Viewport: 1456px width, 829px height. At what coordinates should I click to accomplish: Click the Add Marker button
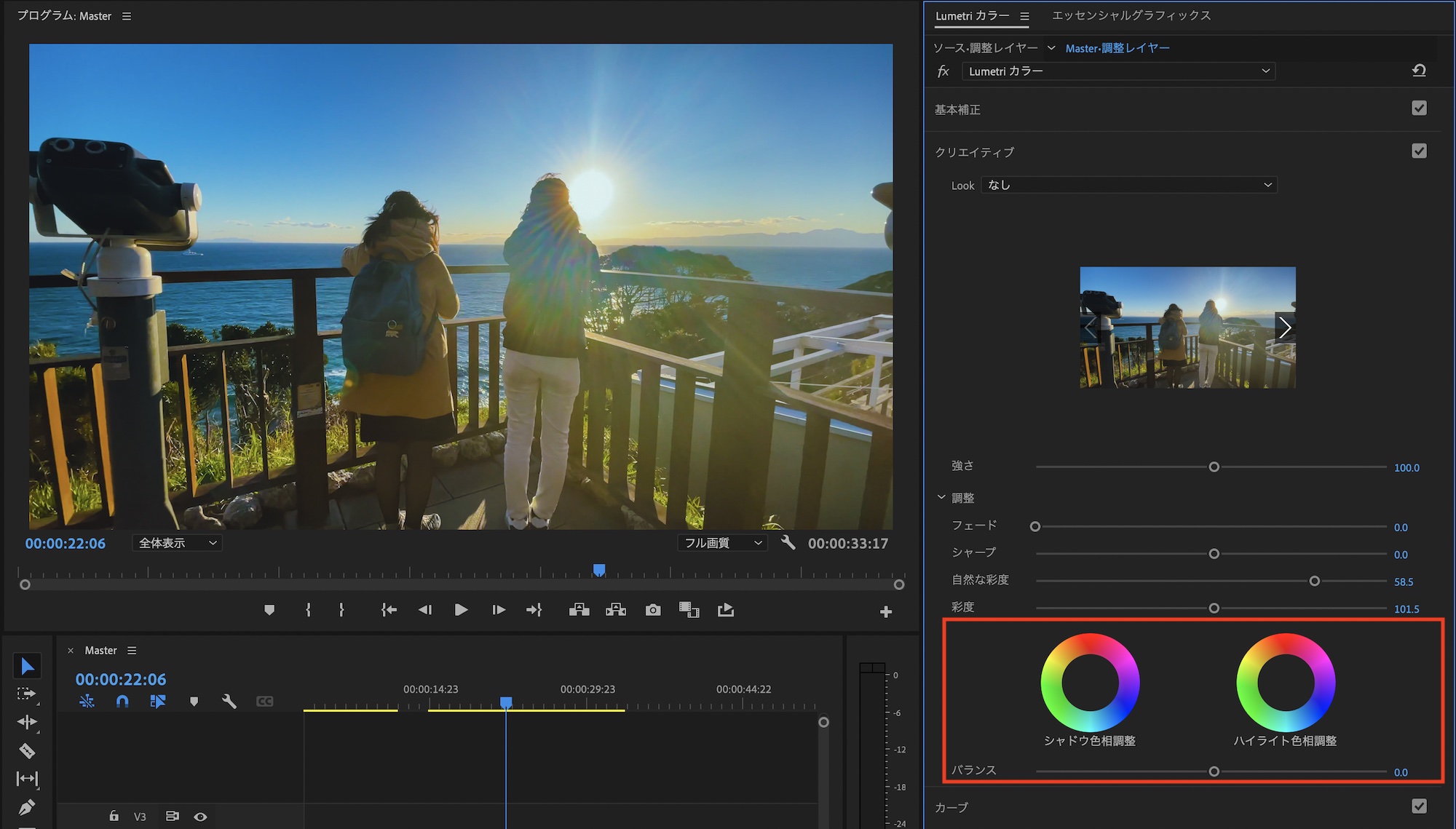(269, 610)
